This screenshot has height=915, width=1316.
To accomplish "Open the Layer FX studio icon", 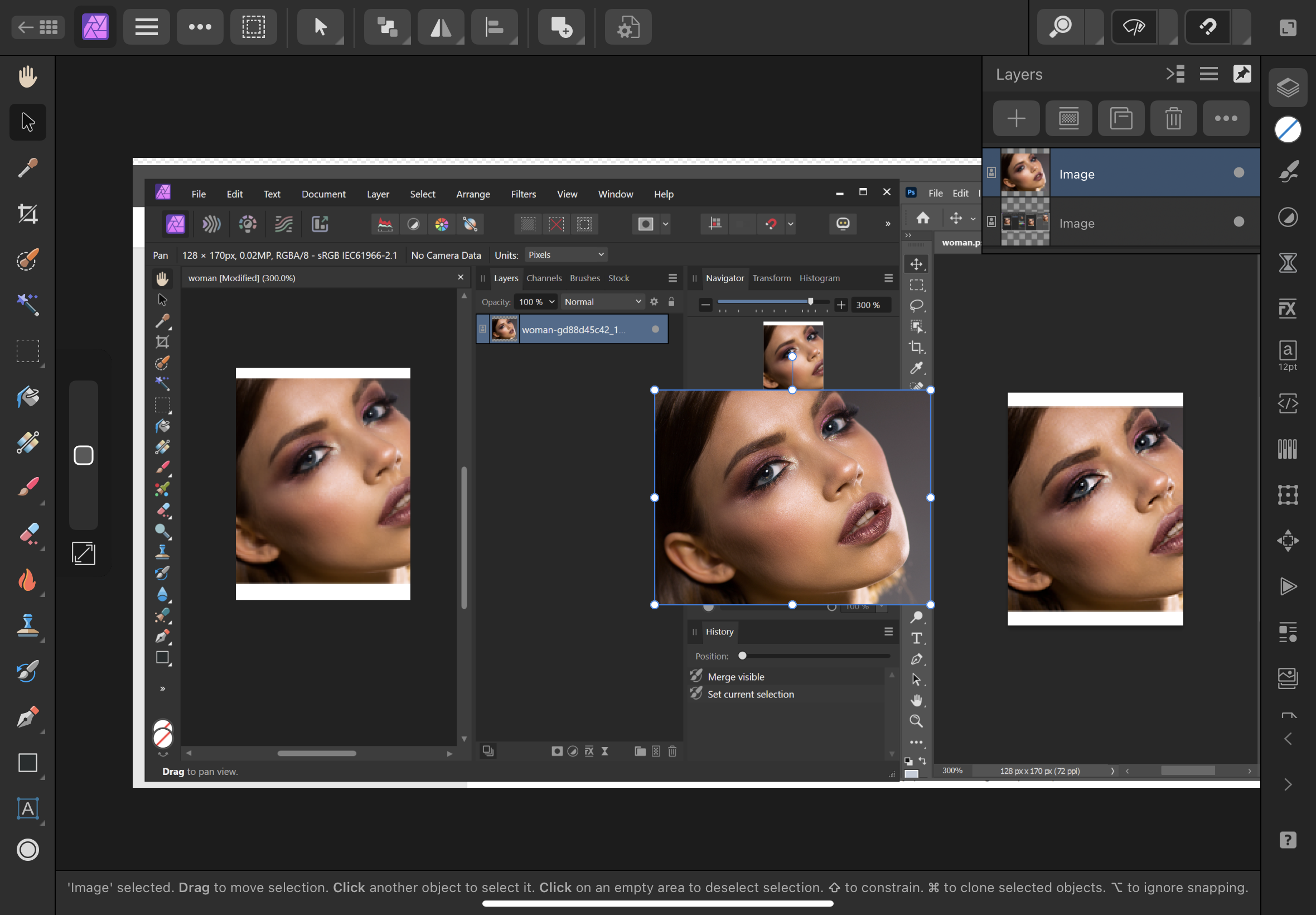I will 1288,309.
